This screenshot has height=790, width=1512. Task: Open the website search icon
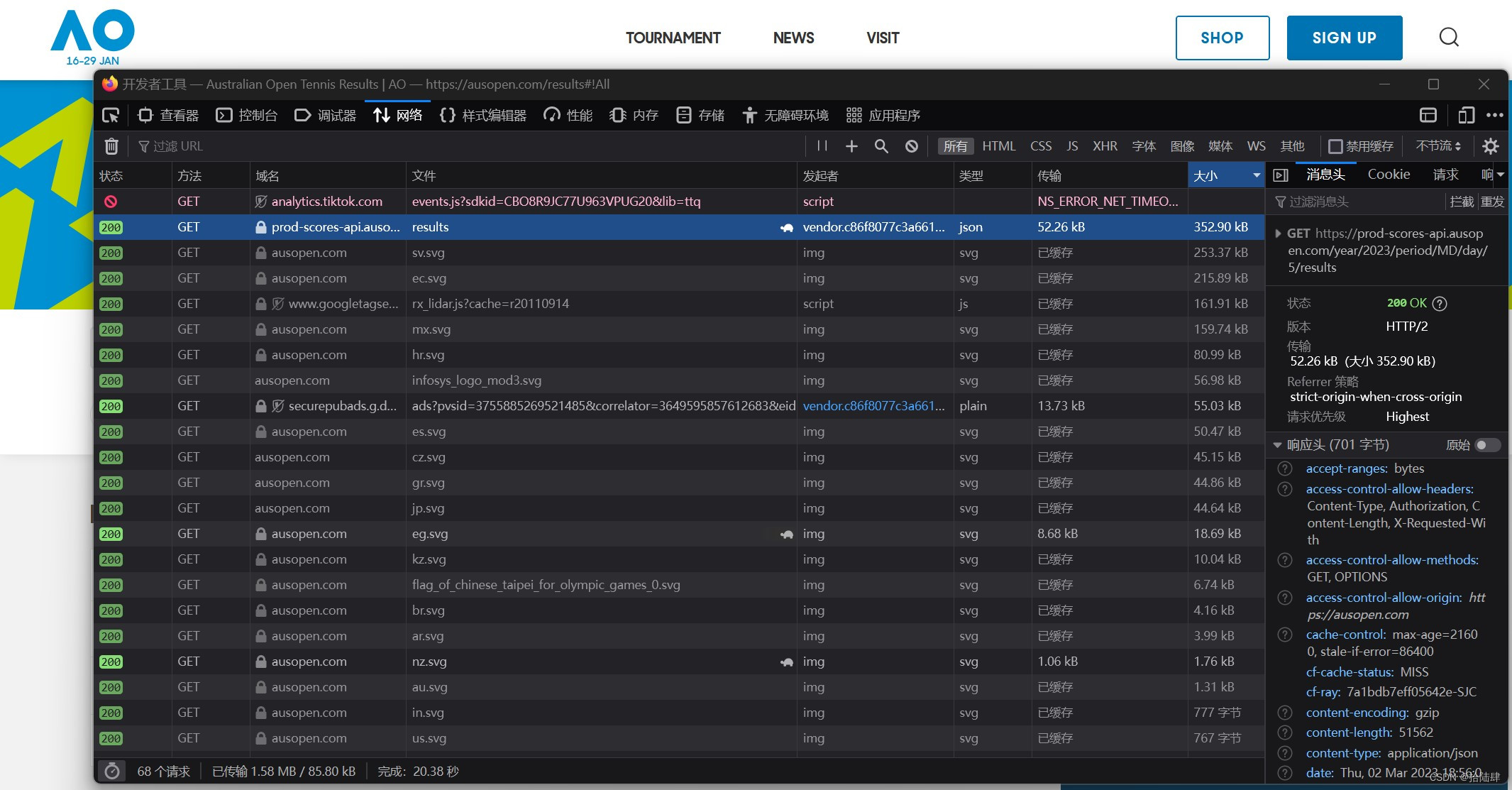1449,37
